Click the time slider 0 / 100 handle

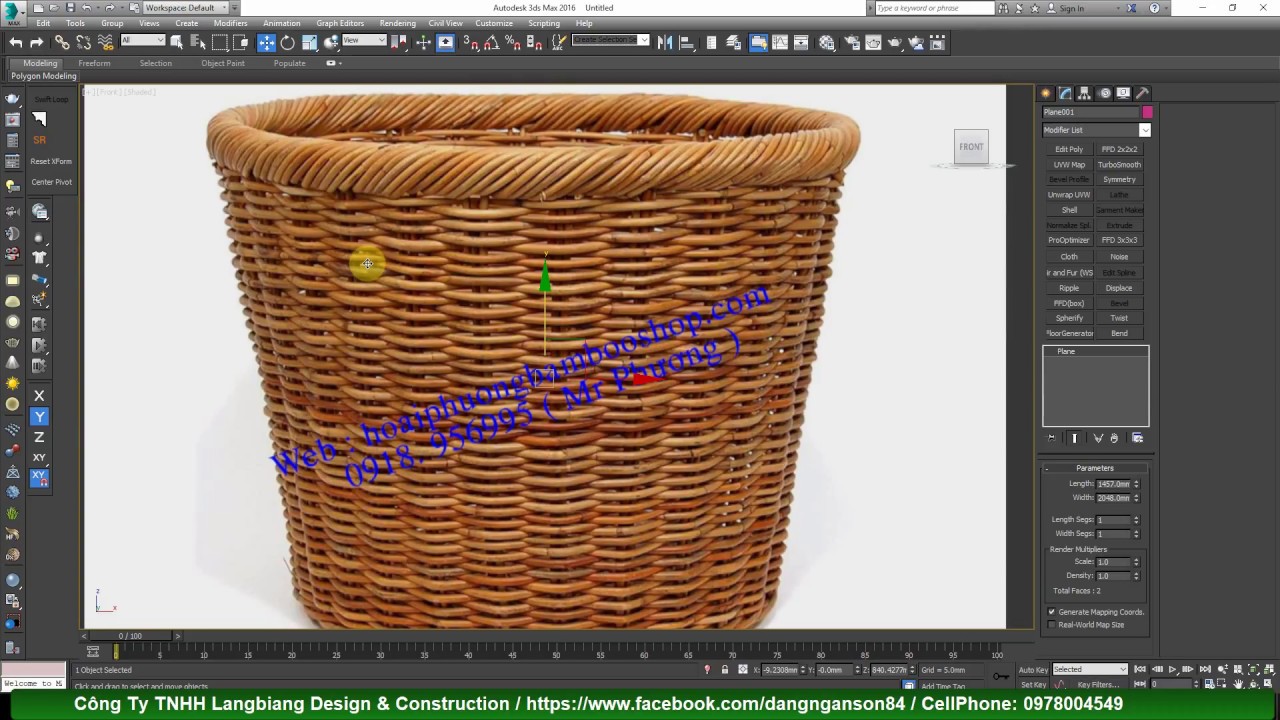pos(130,636)
